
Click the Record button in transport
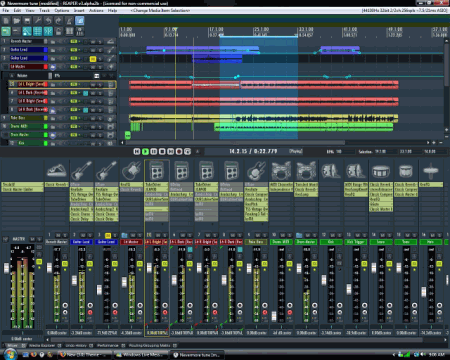[179, 151]
